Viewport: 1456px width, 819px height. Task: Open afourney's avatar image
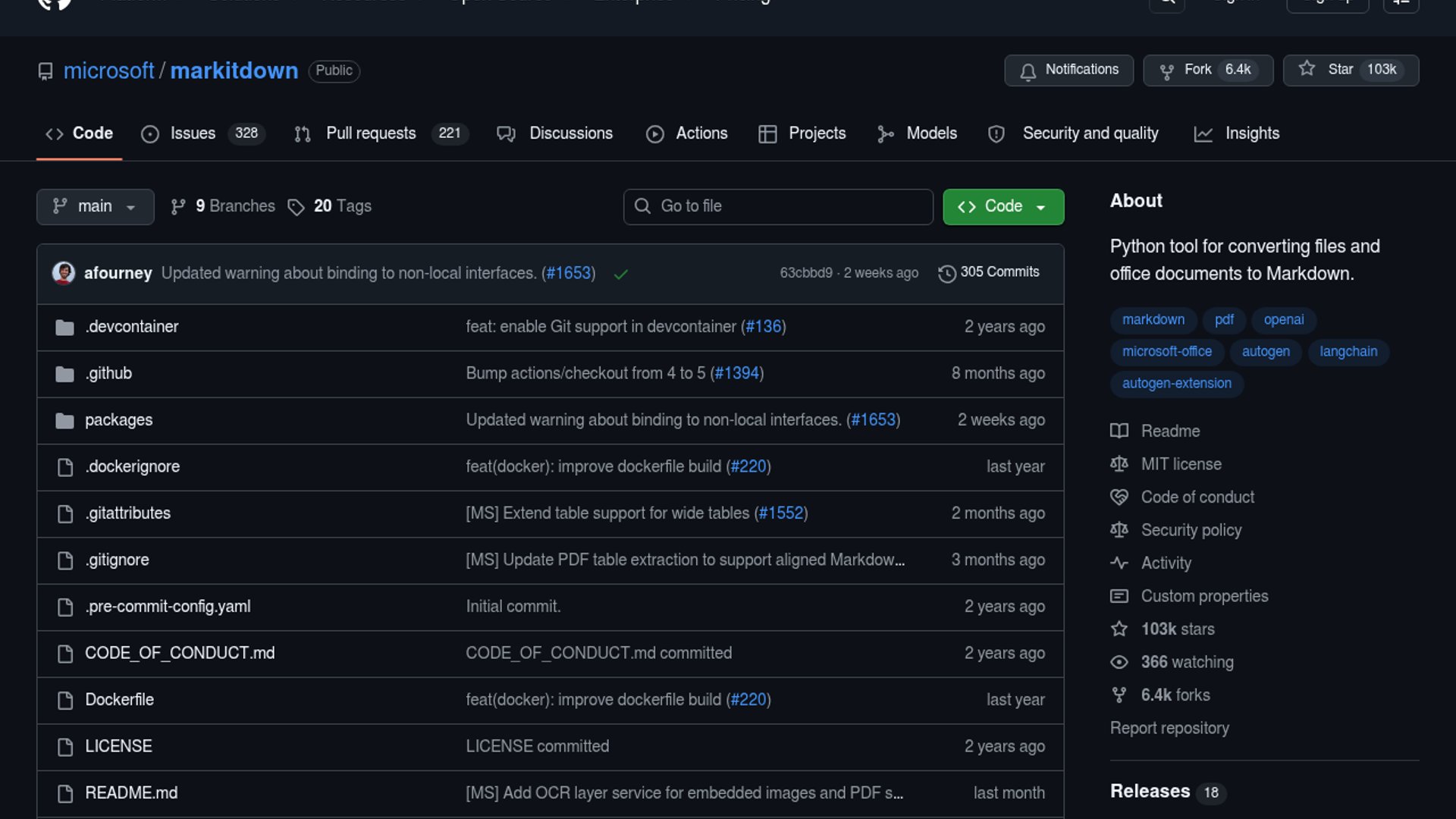pyautogui.click(x=64, y=272)
